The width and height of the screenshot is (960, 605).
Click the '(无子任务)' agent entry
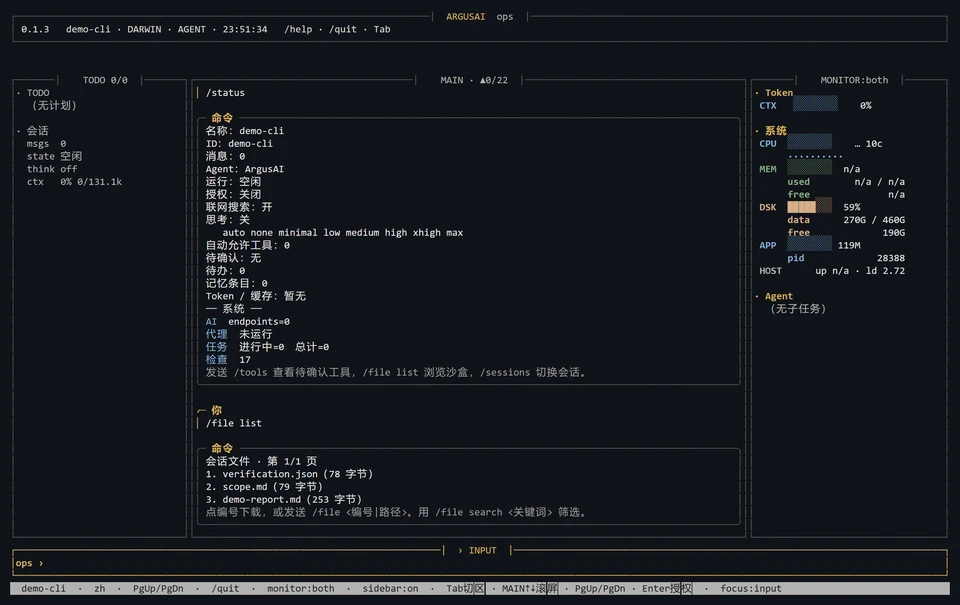798,309
